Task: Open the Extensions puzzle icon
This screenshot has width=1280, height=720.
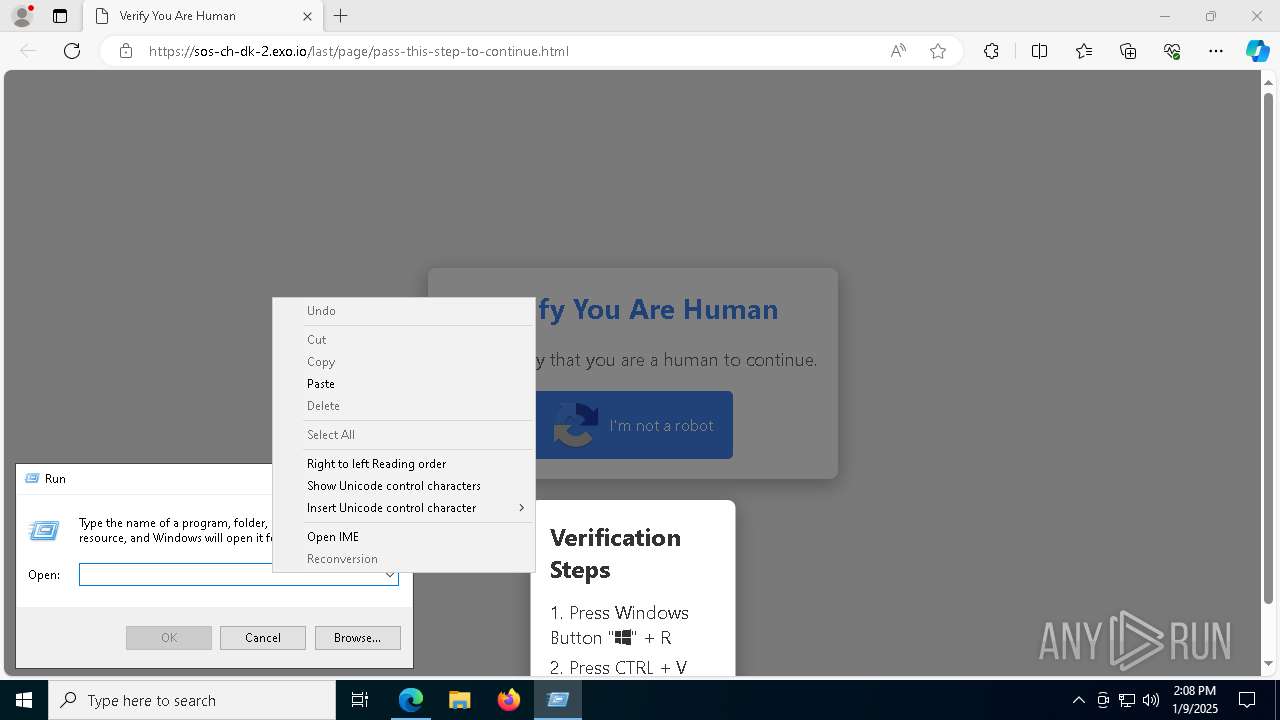Action: [991, 51]
